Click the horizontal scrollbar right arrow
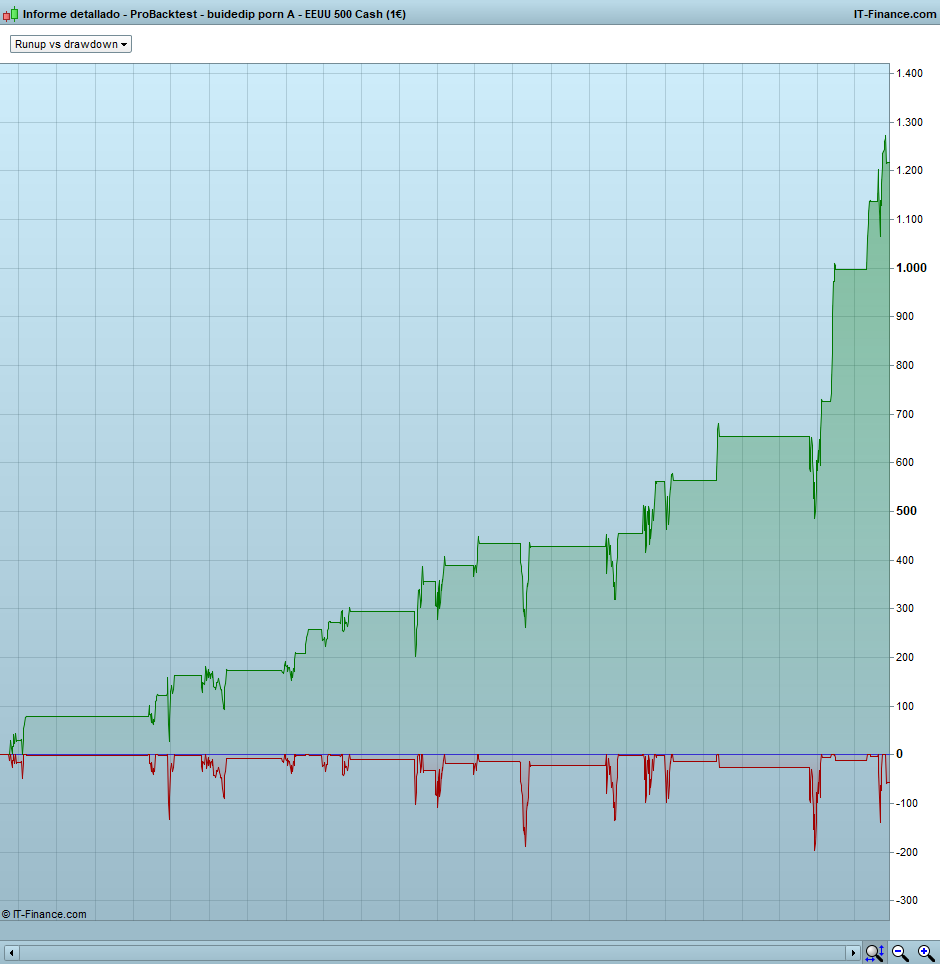 coord(853,953)
